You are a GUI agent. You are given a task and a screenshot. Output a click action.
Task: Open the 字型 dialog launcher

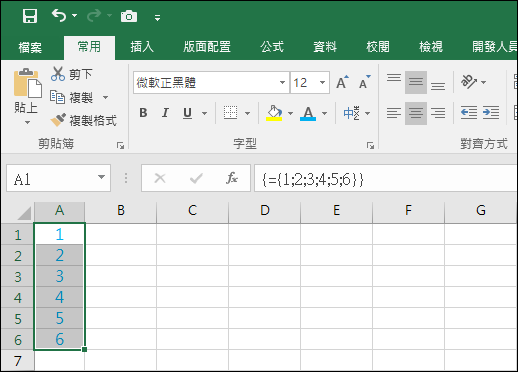(370, 145)
